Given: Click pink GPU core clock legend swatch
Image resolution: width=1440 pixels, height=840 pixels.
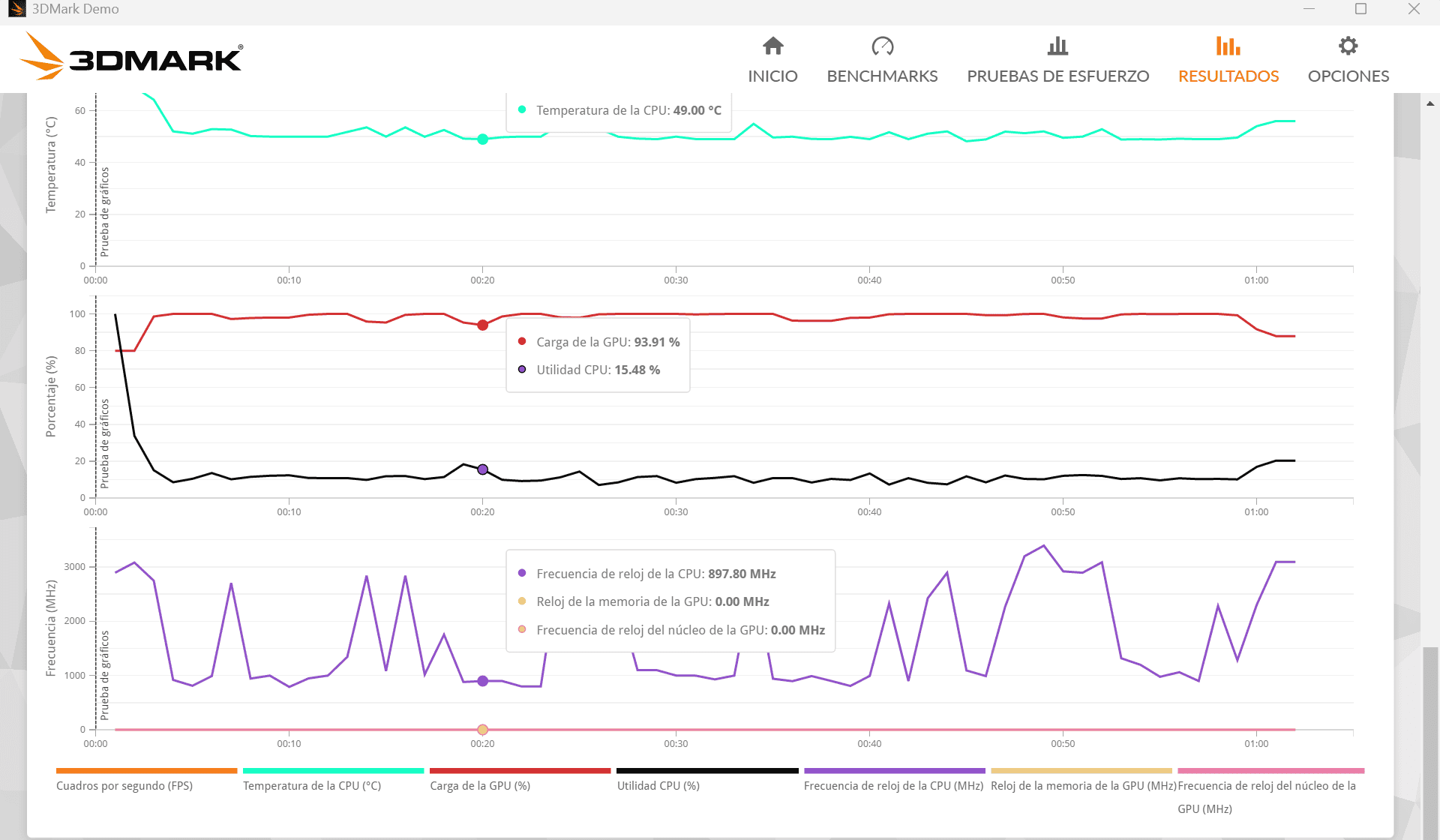Looking at the screenshot, I should pyautogui.click(x=1270, y=770).
